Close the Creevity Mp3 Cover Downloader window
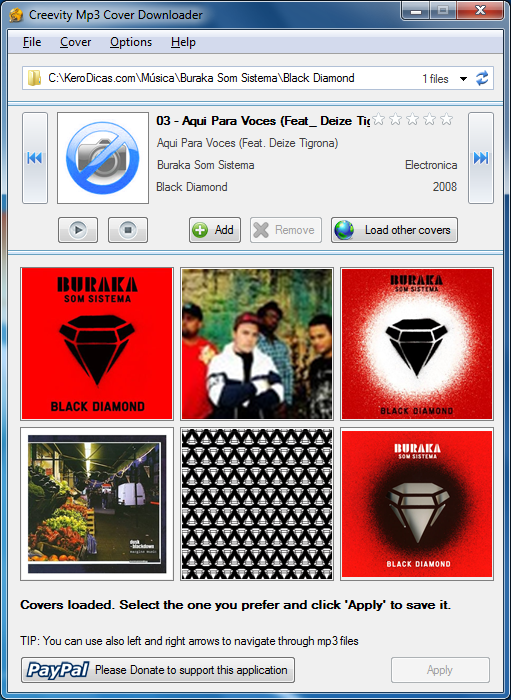The height and width of the screenshot is (700, 511). click(480, 11)
